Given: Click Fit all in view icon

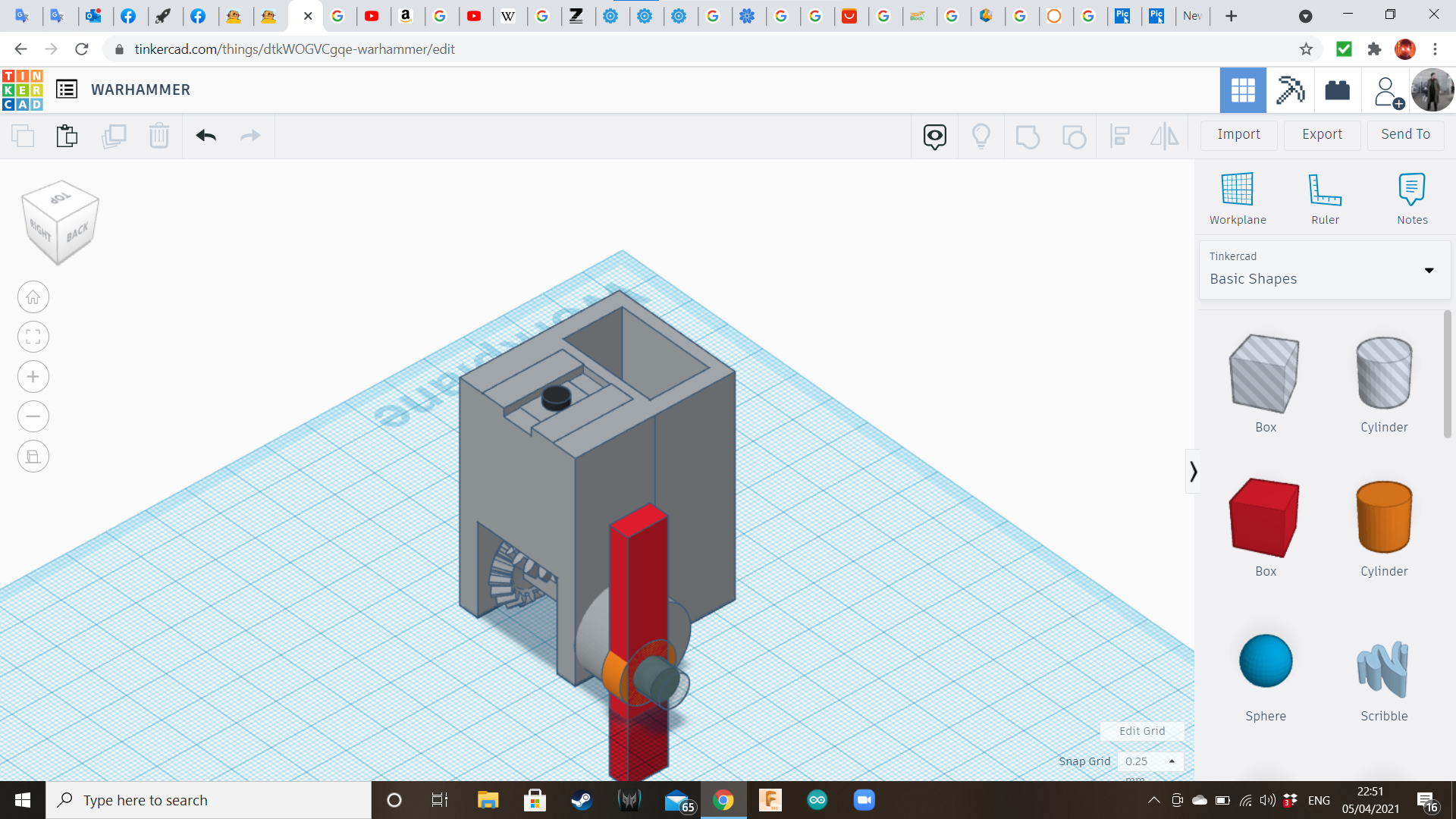Looking at the screenshot, I should [33, 337].
